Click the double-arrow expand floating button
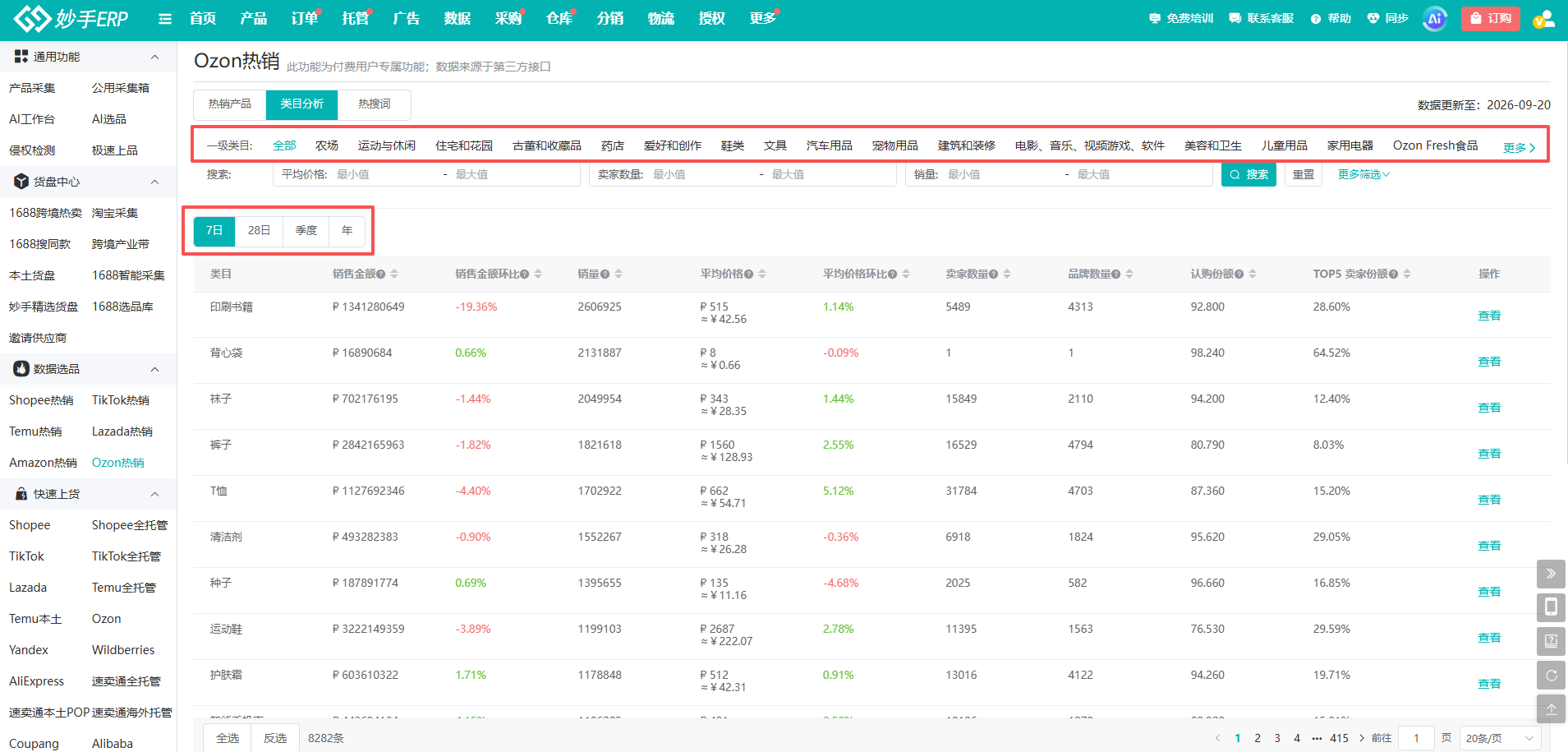The image size is (1568, 752). coord(1551,574)
